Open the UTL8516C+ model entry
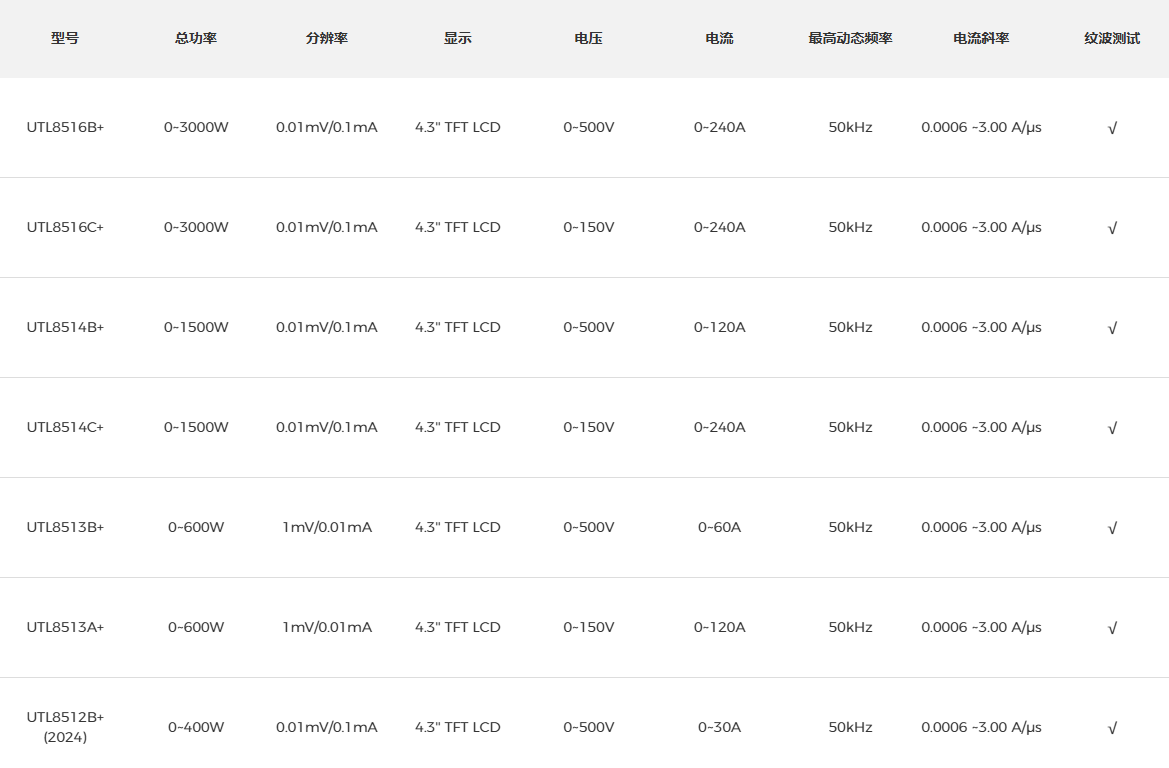The image size is (1169, 768). 65,228
